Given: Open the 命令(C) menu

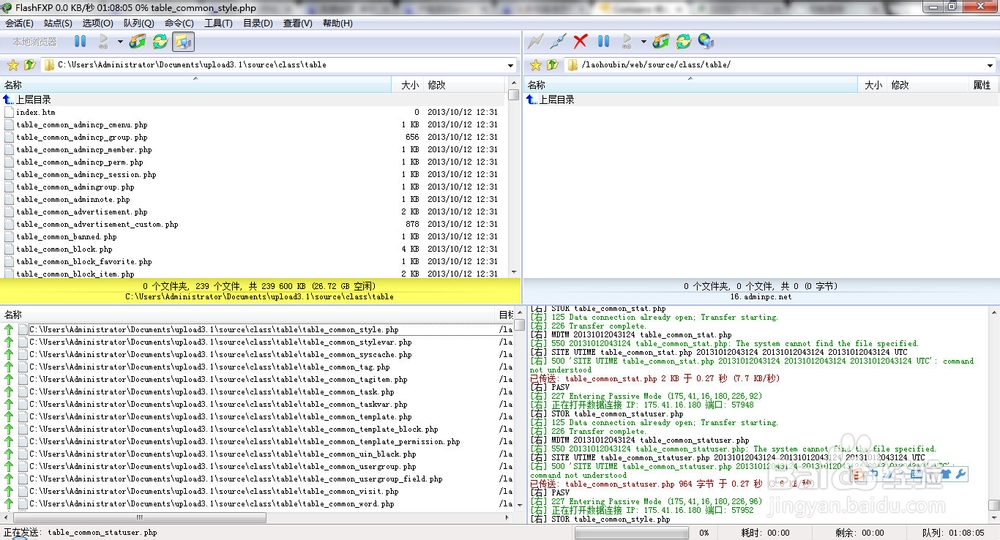Looking at the screenshot, I should pos(179,23).
